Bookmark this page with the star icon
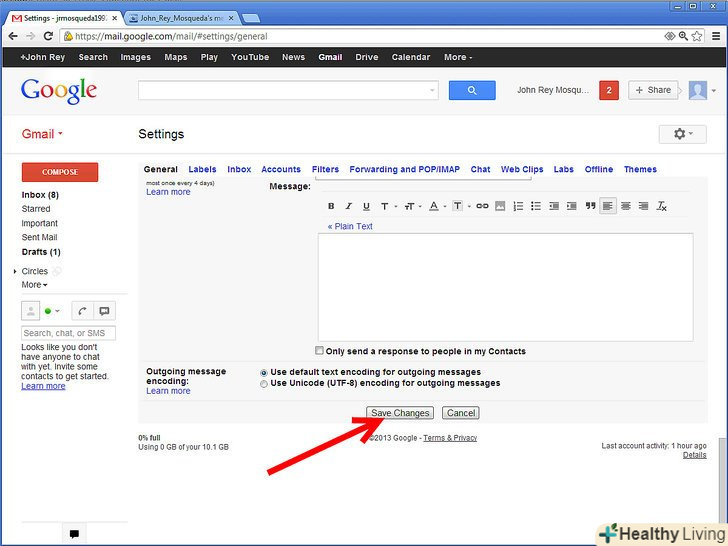 coord(696,36)
